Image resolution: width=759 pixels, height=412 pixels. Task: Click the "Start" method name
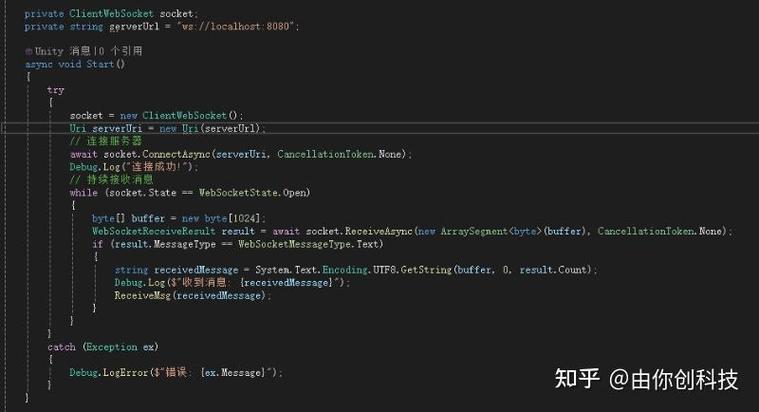(100, 64)
